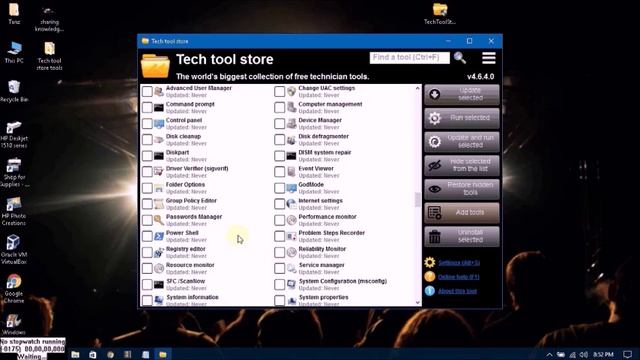Click the Advanced User Manager tool icon
This screenshot has width=640, height=360.
pyautogui.click(x=159, y=91)
